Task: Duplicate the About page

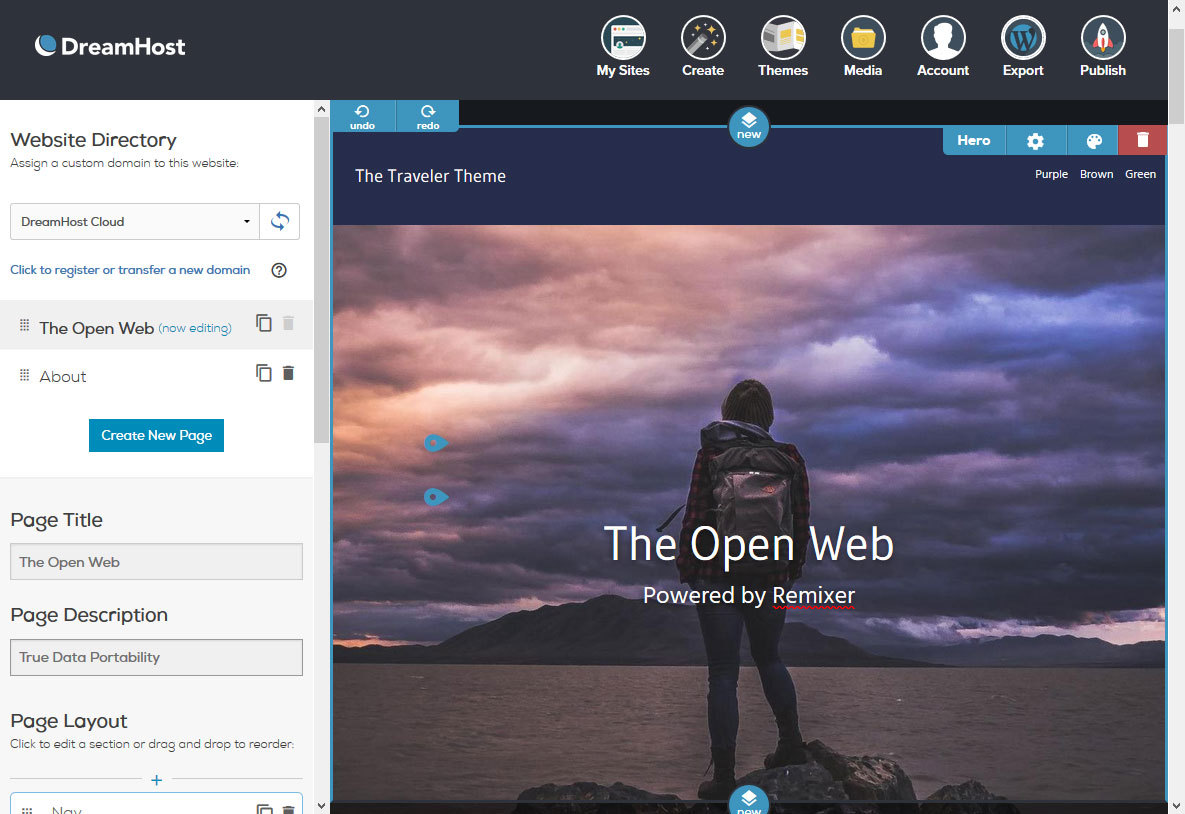Action: click(x=264, y=373)
